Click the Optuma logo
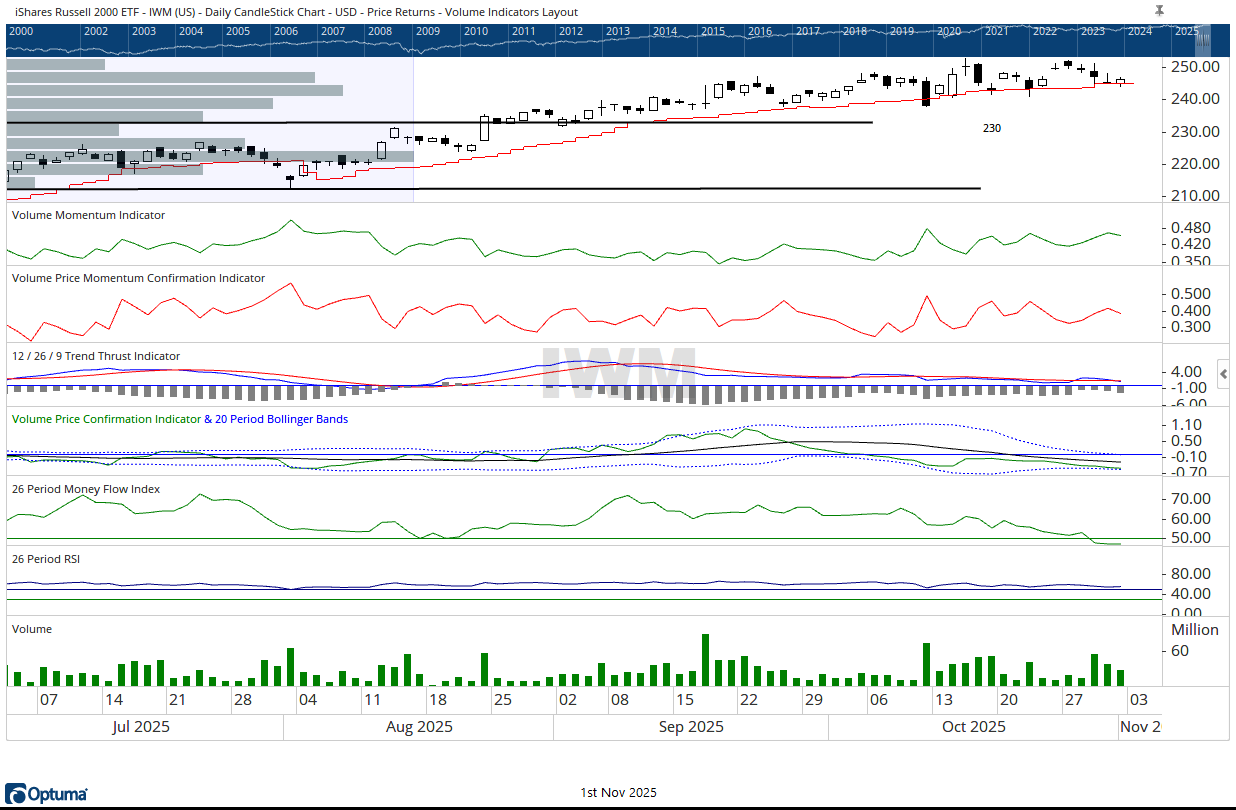The image size is (1236, 810). [46, 794]
